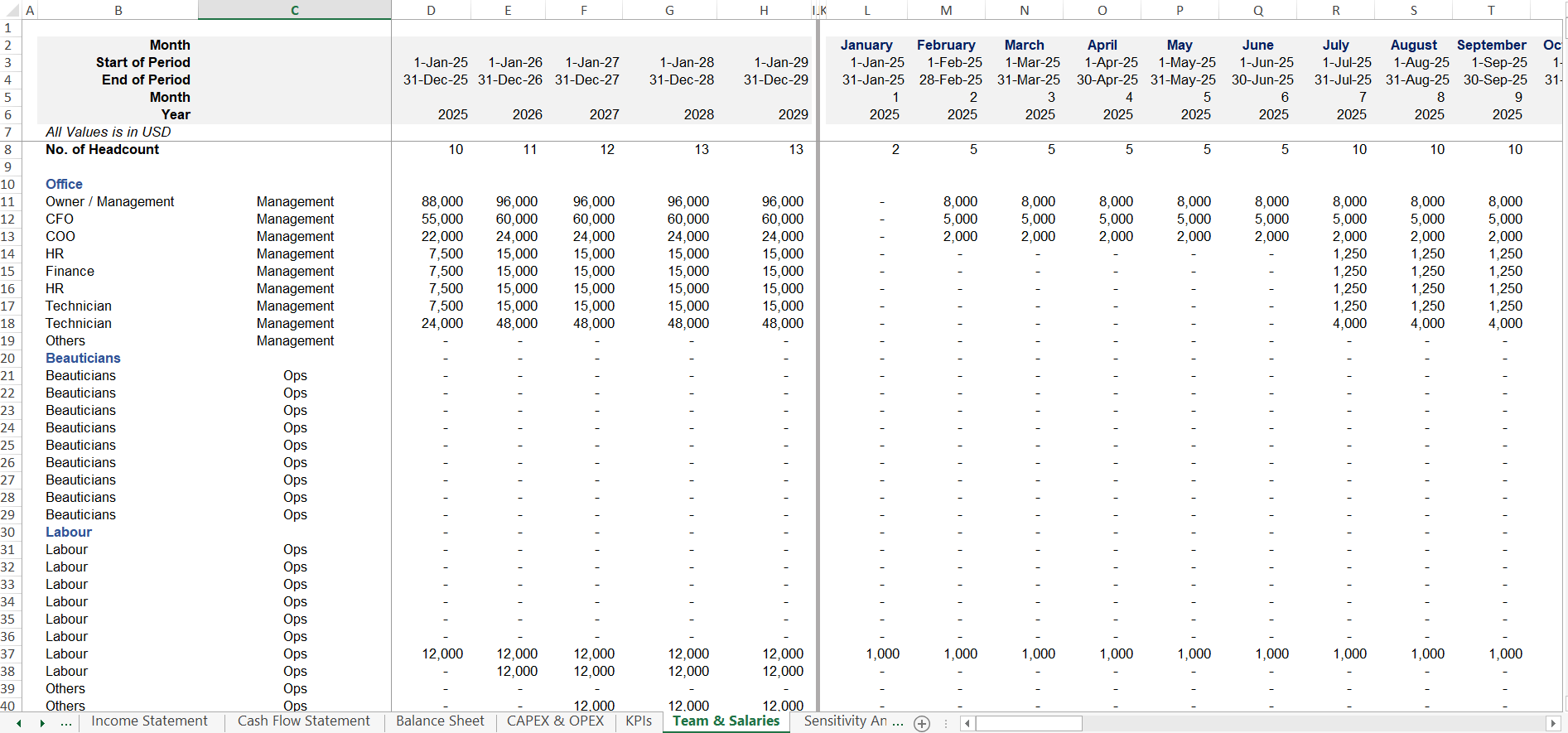This screenshot has width=1568, height=733.
Task: Click the "June" month header
Action: 1257,46
